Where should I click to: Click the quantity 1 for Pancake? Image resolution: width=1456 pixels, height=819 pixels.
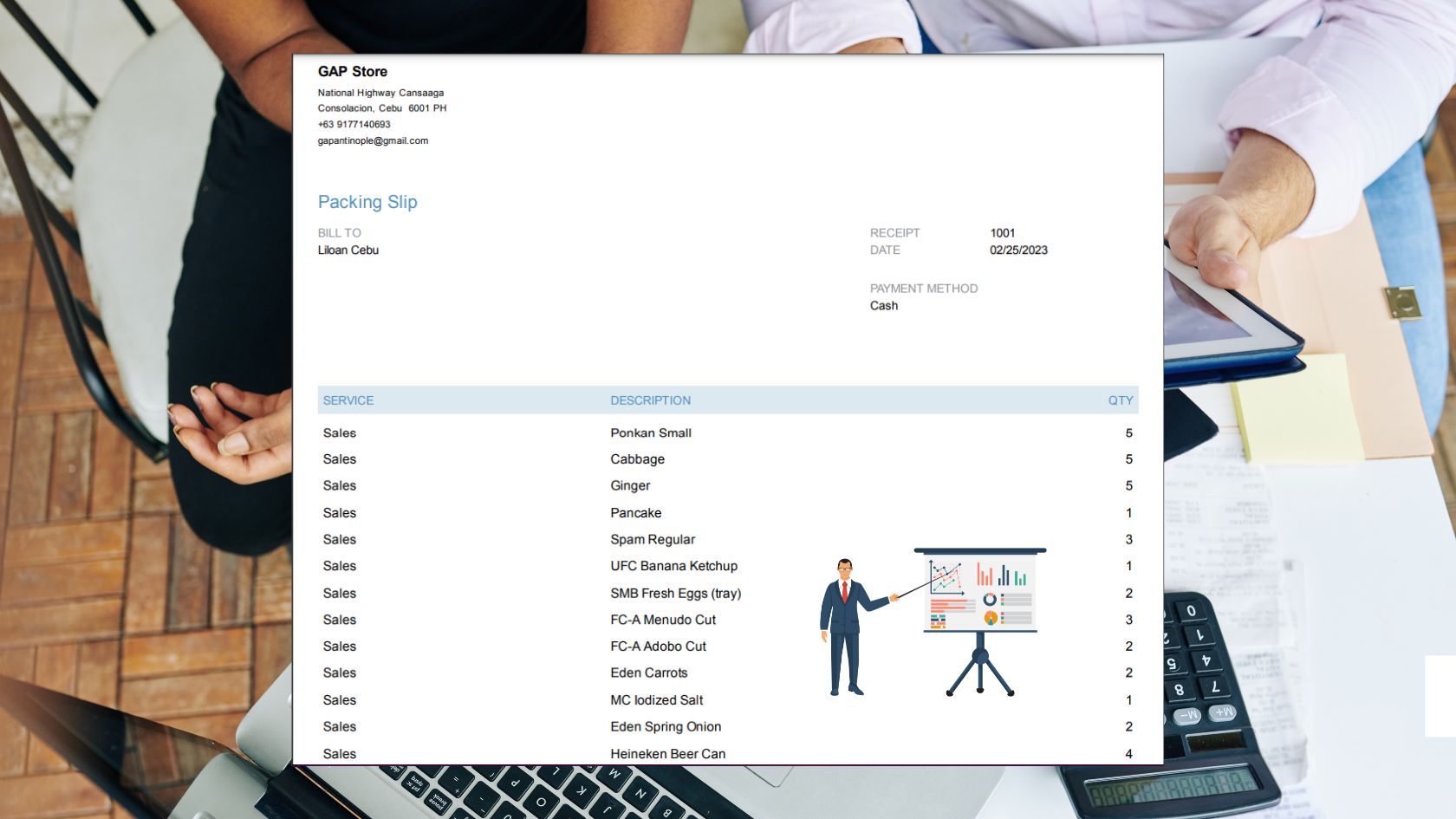1128,513
